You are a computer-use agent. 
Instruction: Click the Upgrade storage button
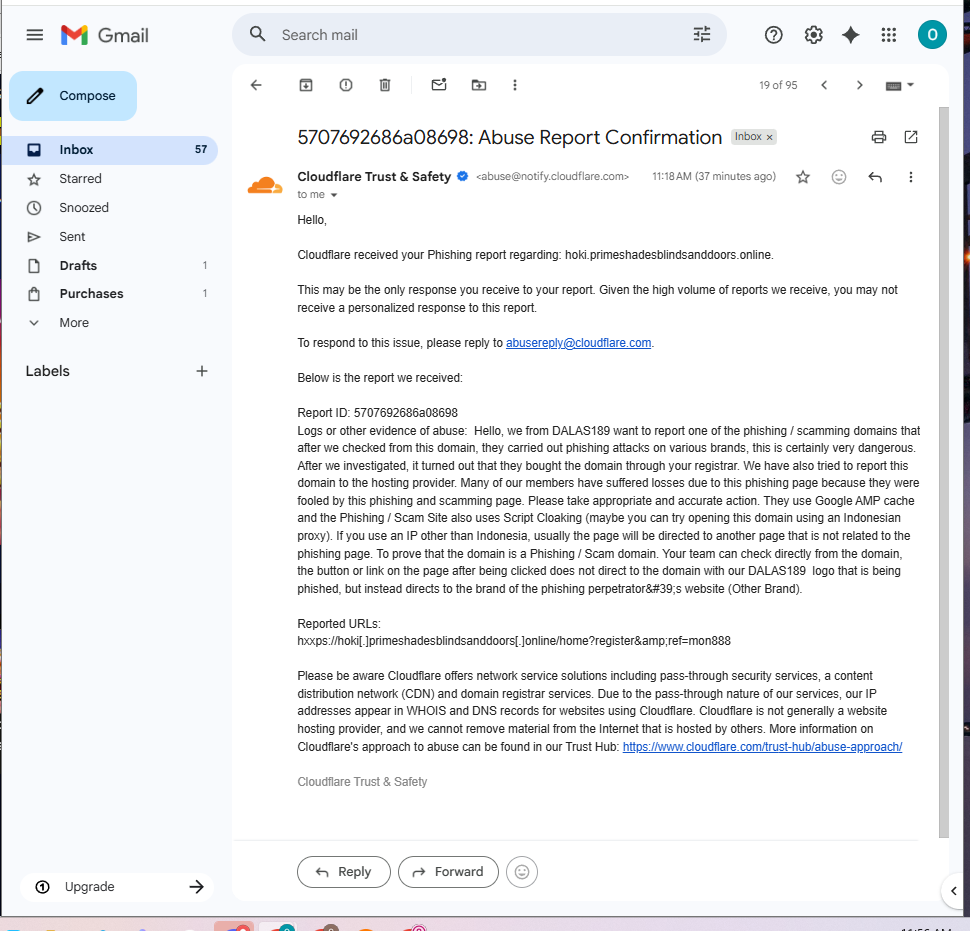coord(118,887)
